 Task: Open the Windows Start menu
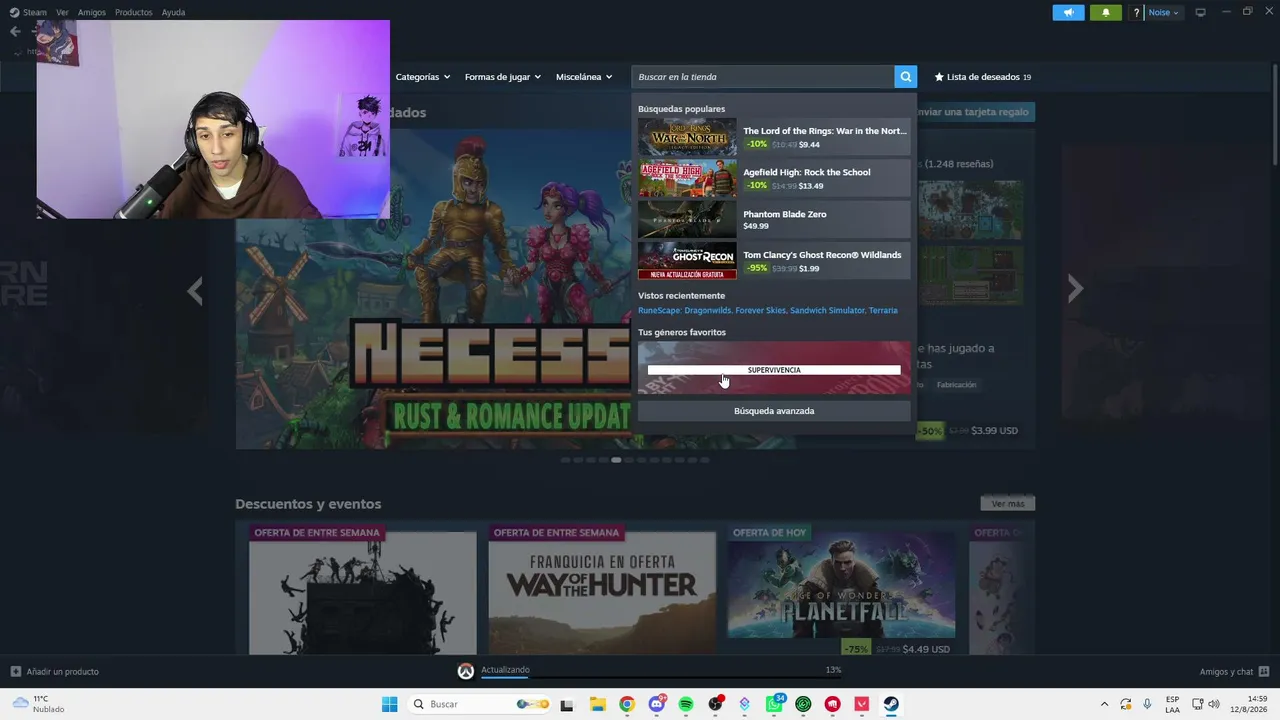pyautogui.click(x=389, y=704)
